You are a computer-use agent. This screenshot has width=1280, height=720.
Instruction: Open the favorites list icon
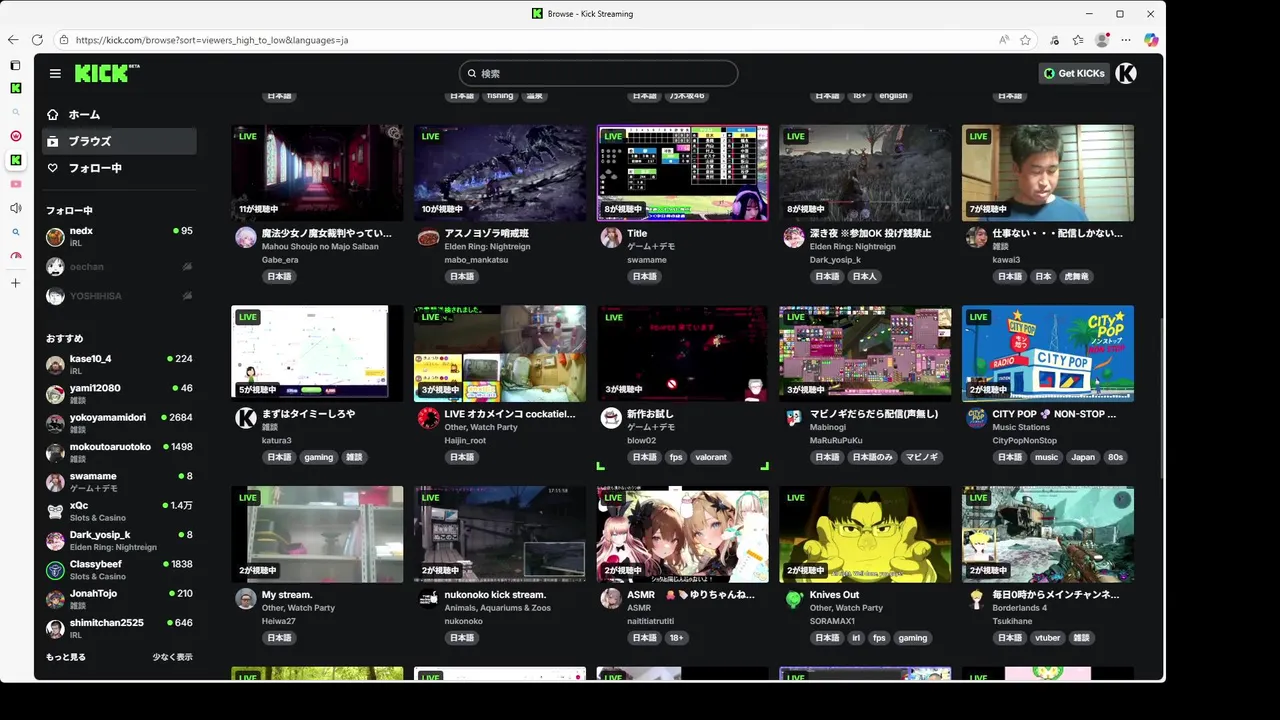(1078, 40)
